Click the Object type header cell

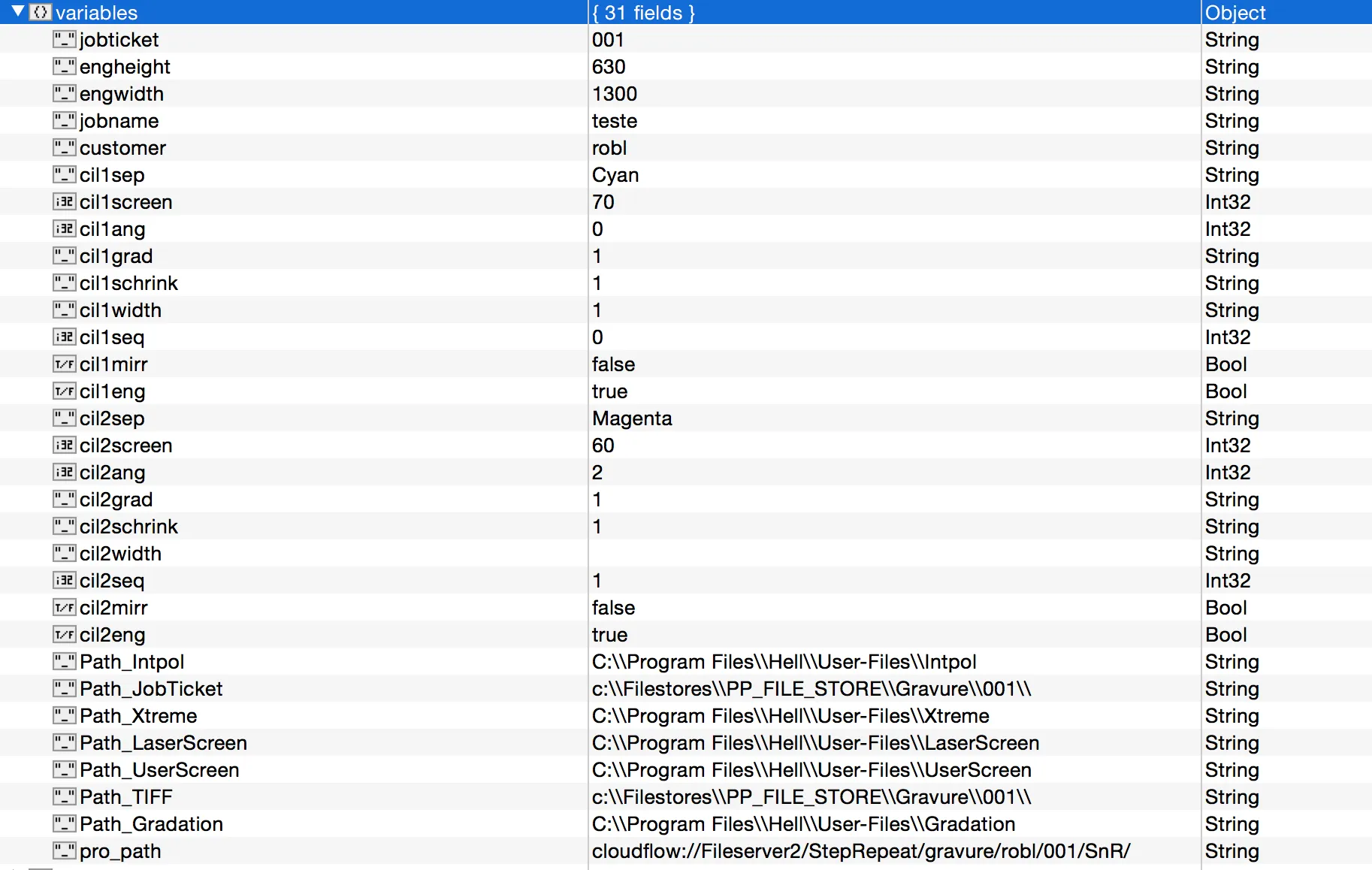[x=1235, y=13]
